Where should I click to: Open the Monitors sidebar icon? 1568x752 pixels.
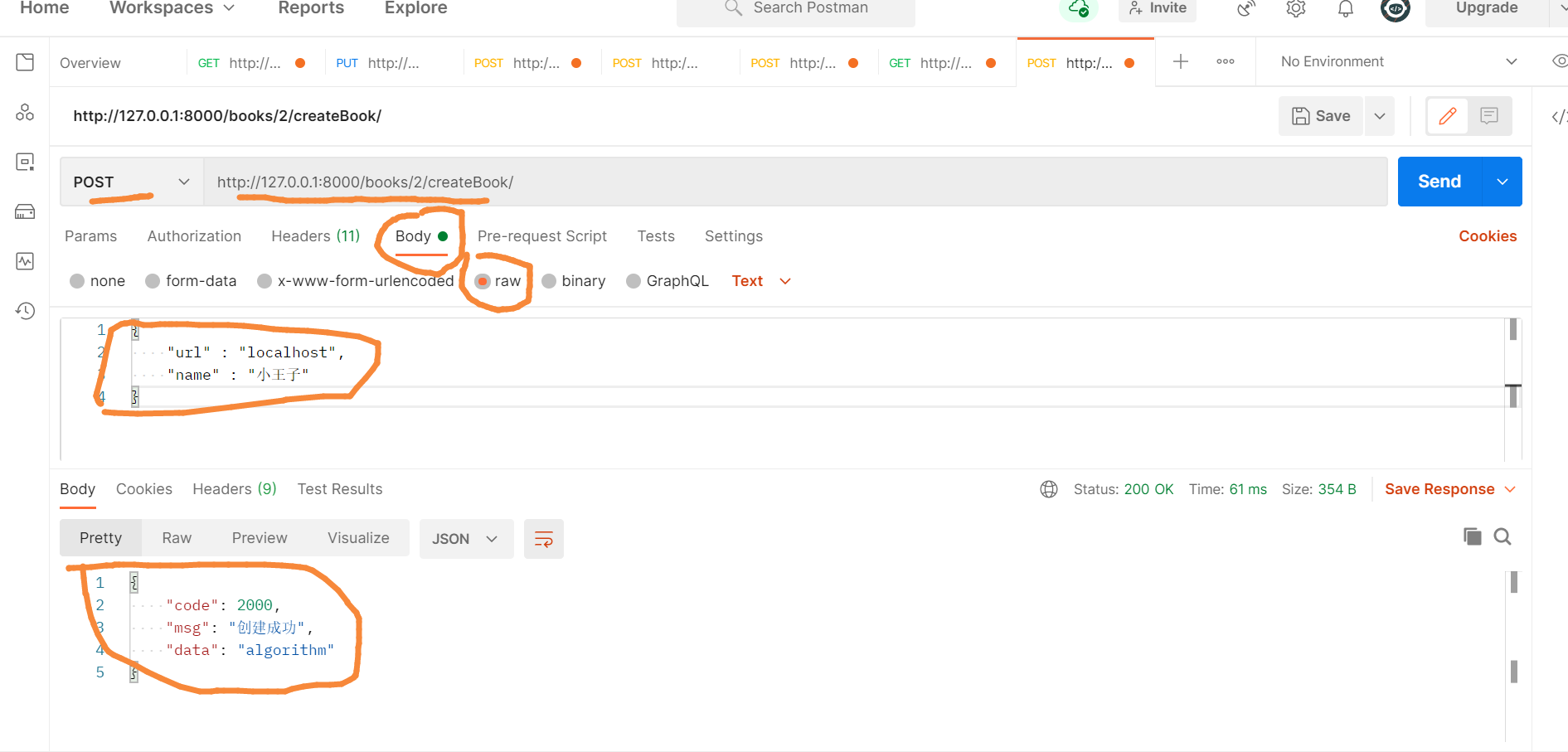pyautogui.click(x=25, y=261)
